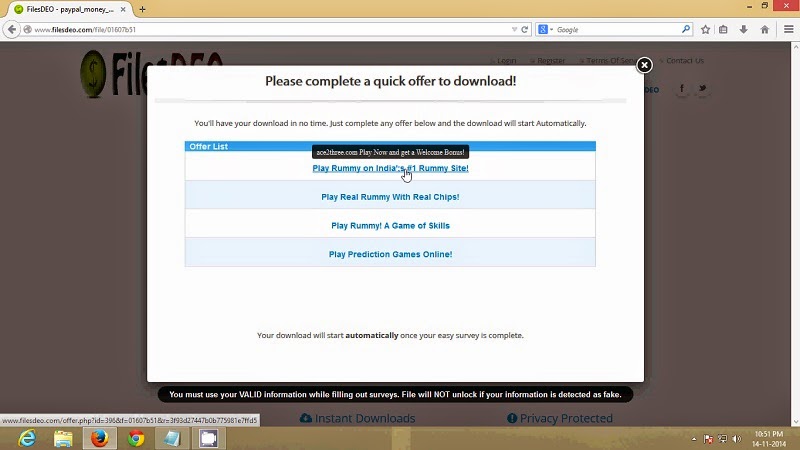Open 'Play Real Rummy With Real Chips!' offer

390,196
